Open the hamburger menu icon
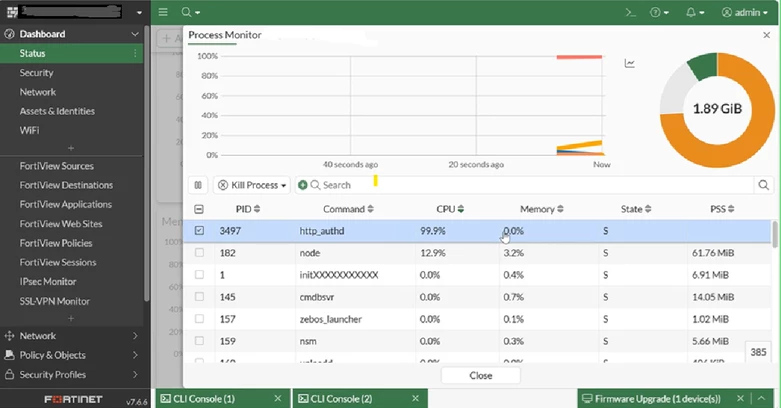The image size is (781, 408). [163, 12]
